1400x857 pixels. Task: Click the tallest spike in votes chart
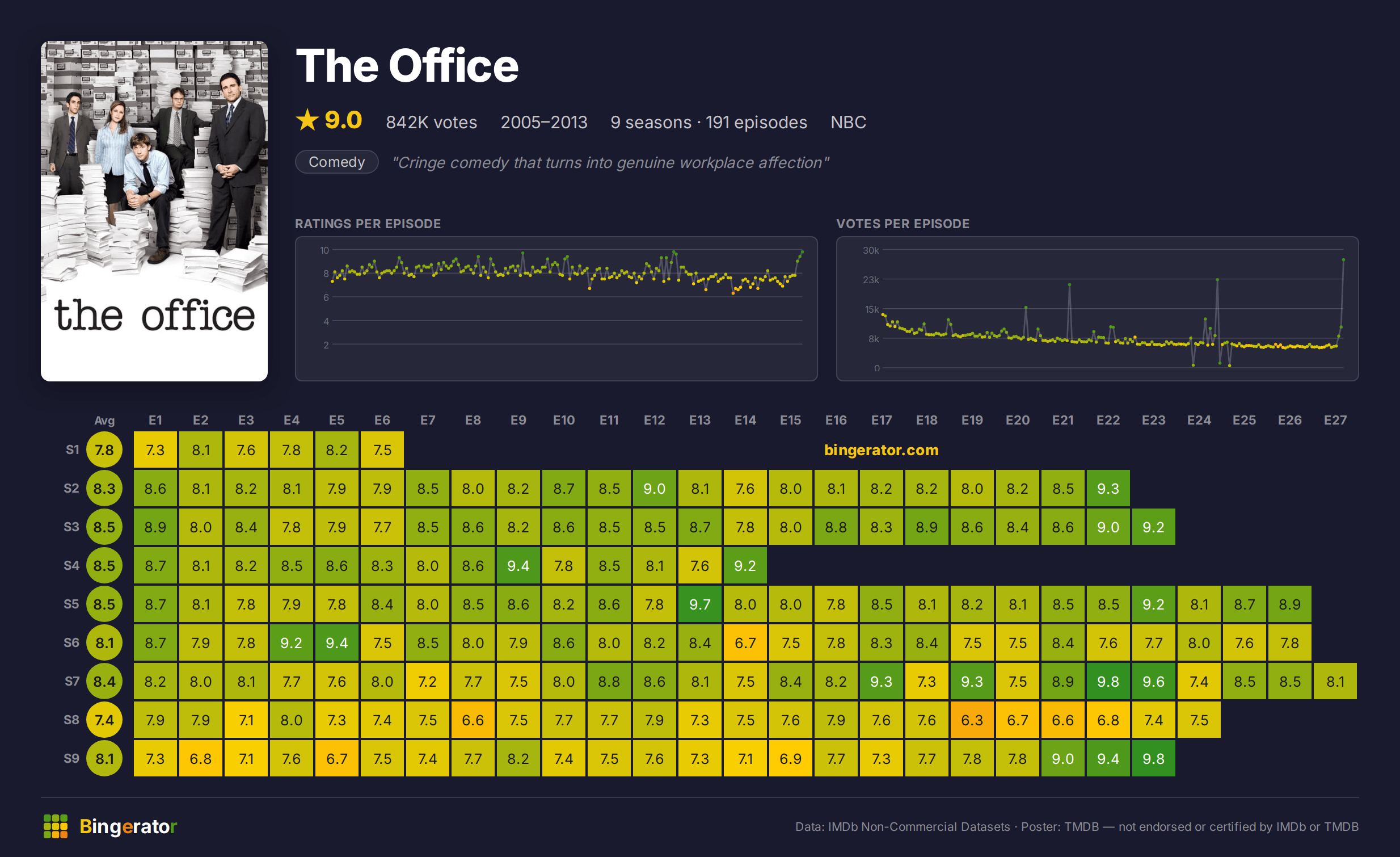click(x=1343, y=260)
